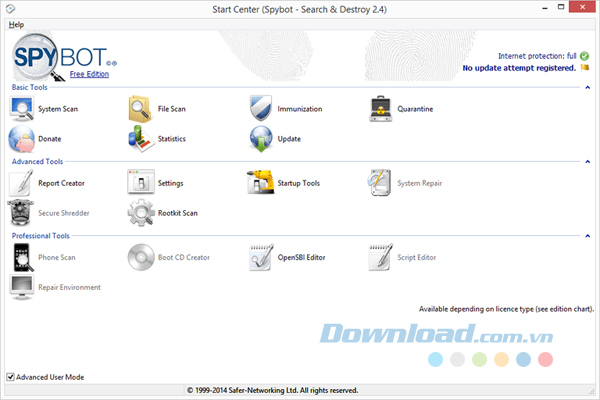This screenshot has width=600, height=400.
Task: Click the 'No update attempt registered' status text
Action: pos(518,68)
